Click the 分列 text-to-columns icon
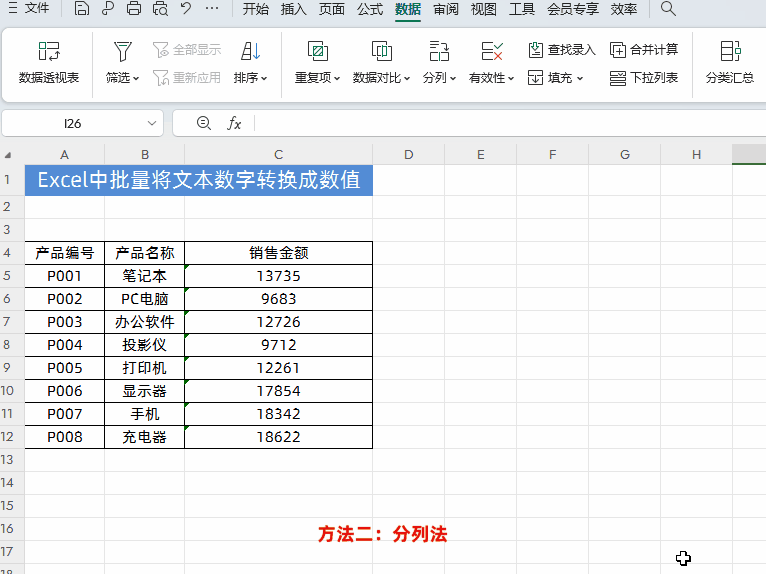766x574 pixels. [x=439, y=51]
